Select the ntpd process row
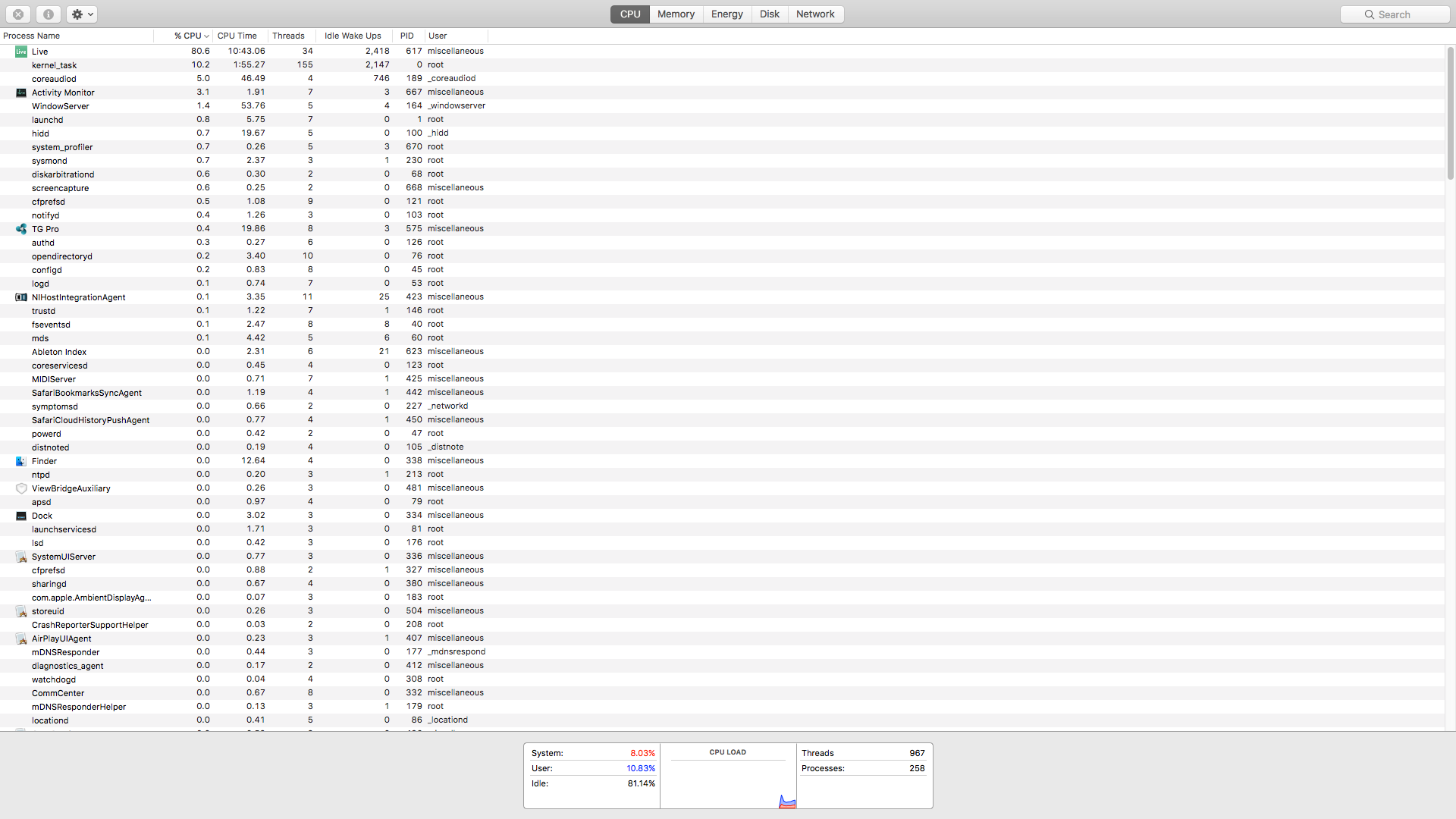 click(x=722, y=475)
